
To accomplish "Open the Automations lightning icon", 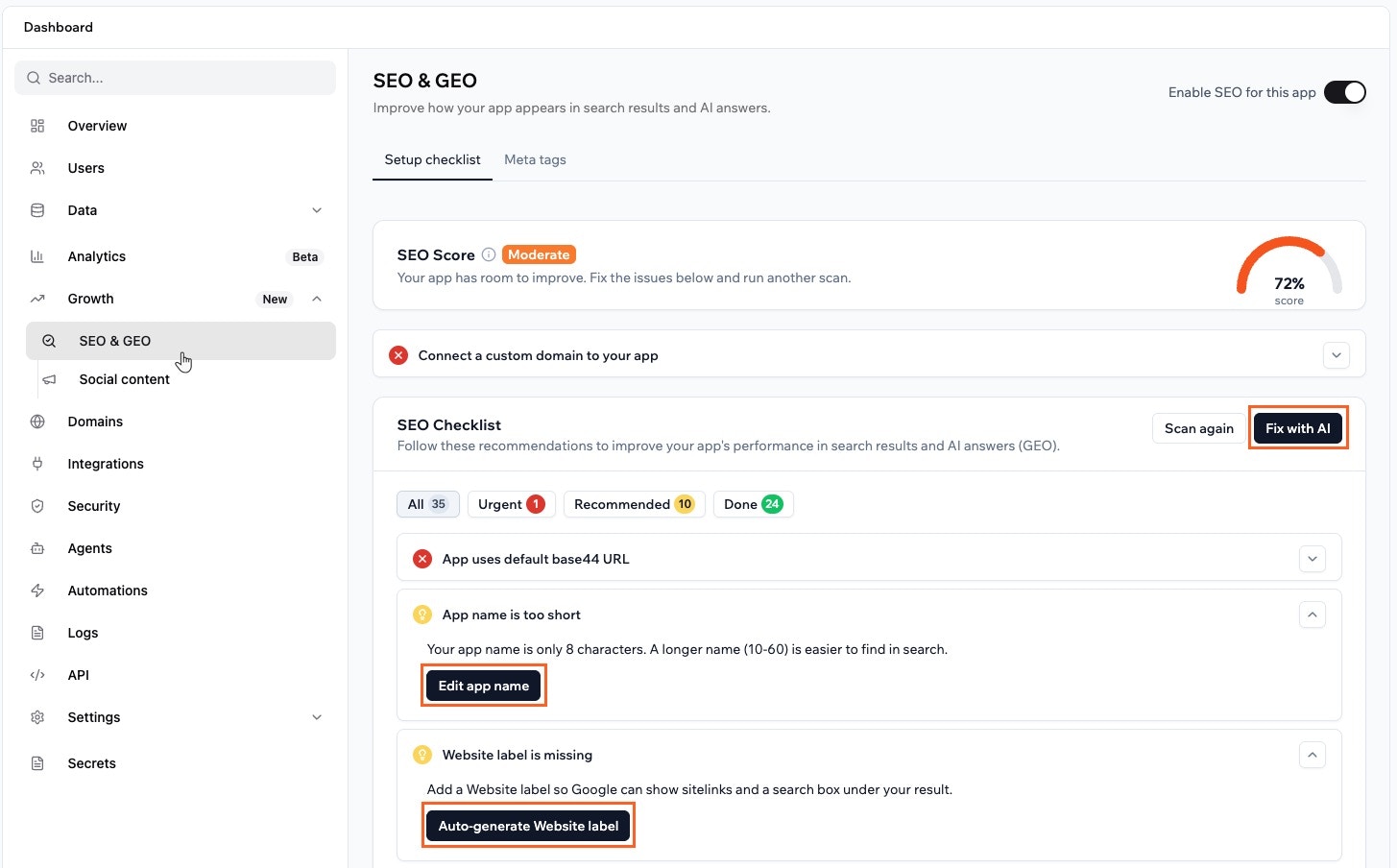I will coord(36,591).
